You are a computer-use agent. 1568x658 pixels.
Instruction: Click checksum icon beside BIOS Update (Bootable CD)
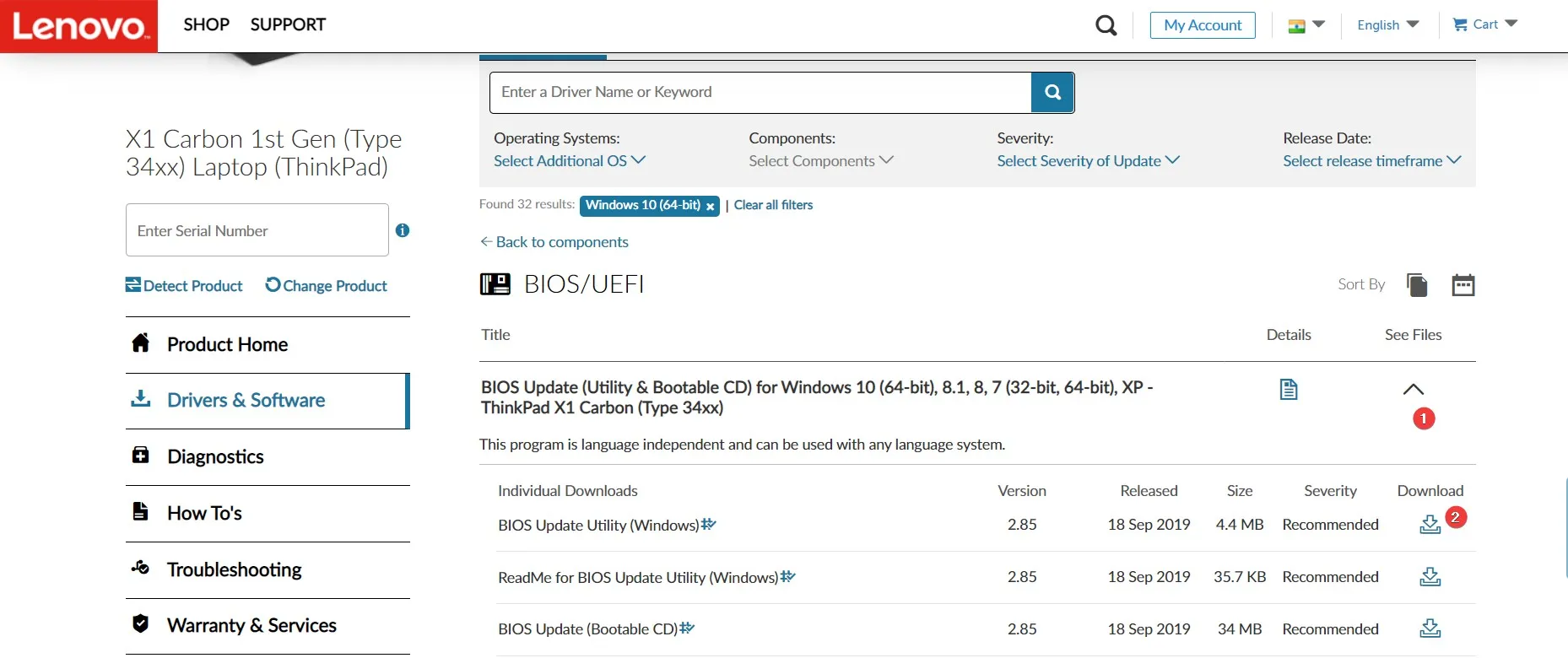(688, 628)
